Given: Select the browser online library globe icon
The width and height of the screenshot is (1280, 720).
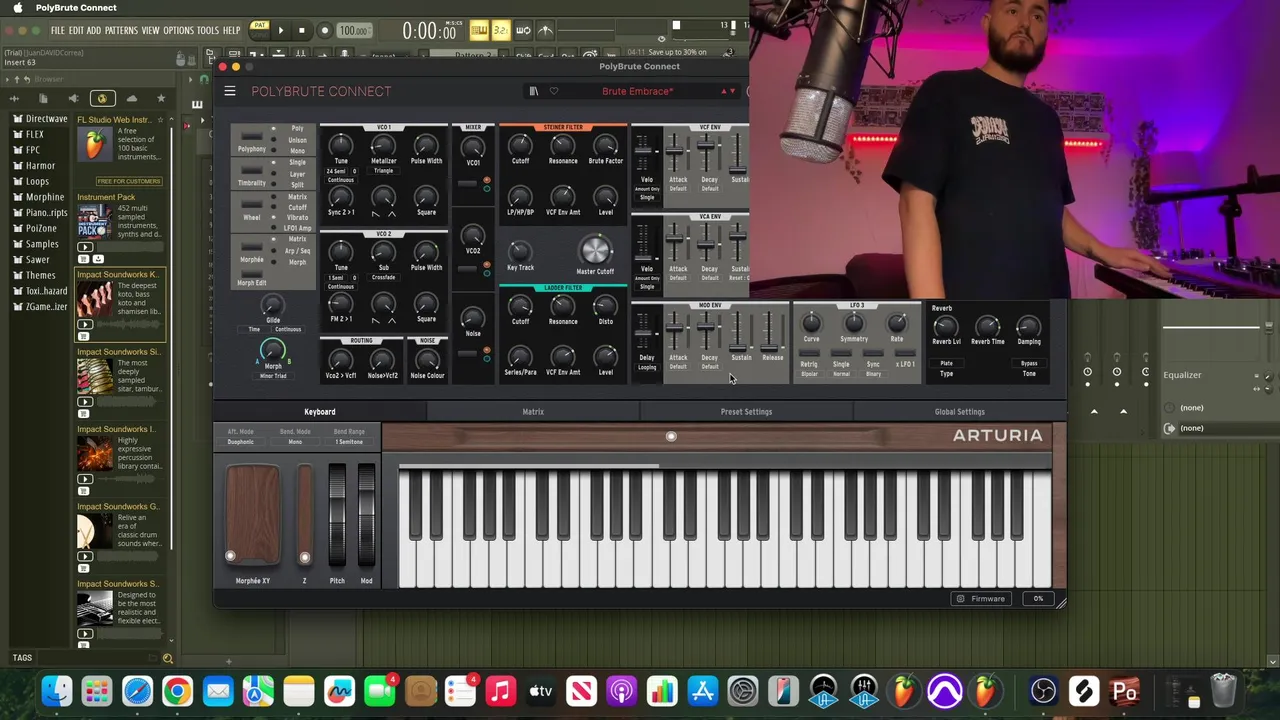Looking at the screenshot, I should pyautogui.click(x=102, y=98).
